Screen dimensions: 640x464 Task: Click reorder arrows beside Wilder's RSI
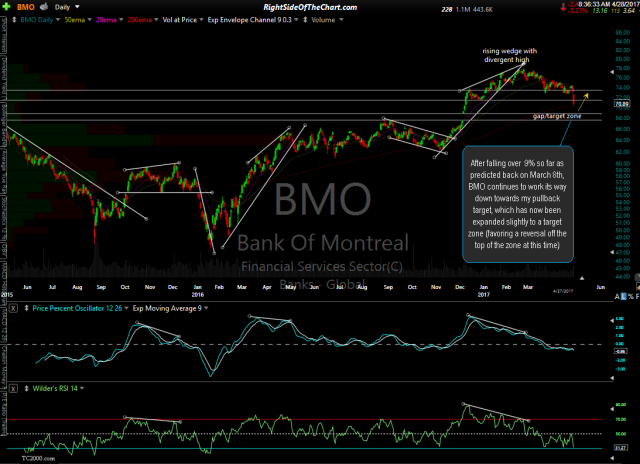(x=27, y=389)
